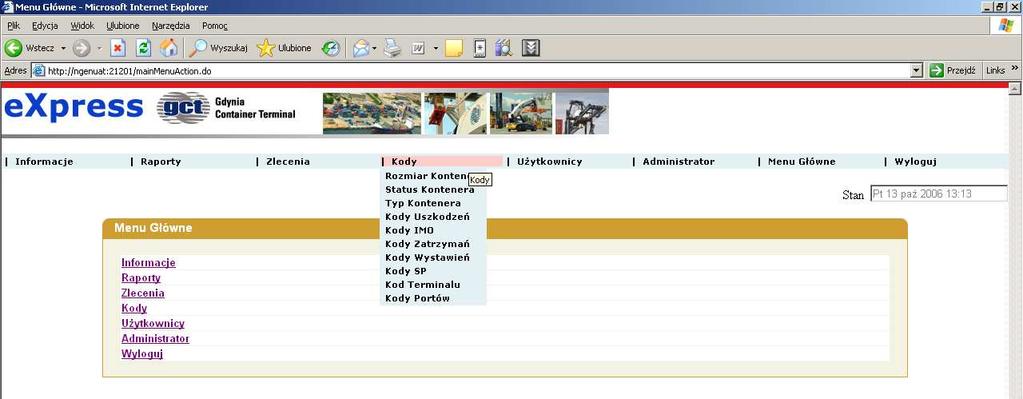Image resolution: width=1023 pixels, height=399 pixels.
Task: Refresh the page with the green Refresh icon
Action: point(144,48)
